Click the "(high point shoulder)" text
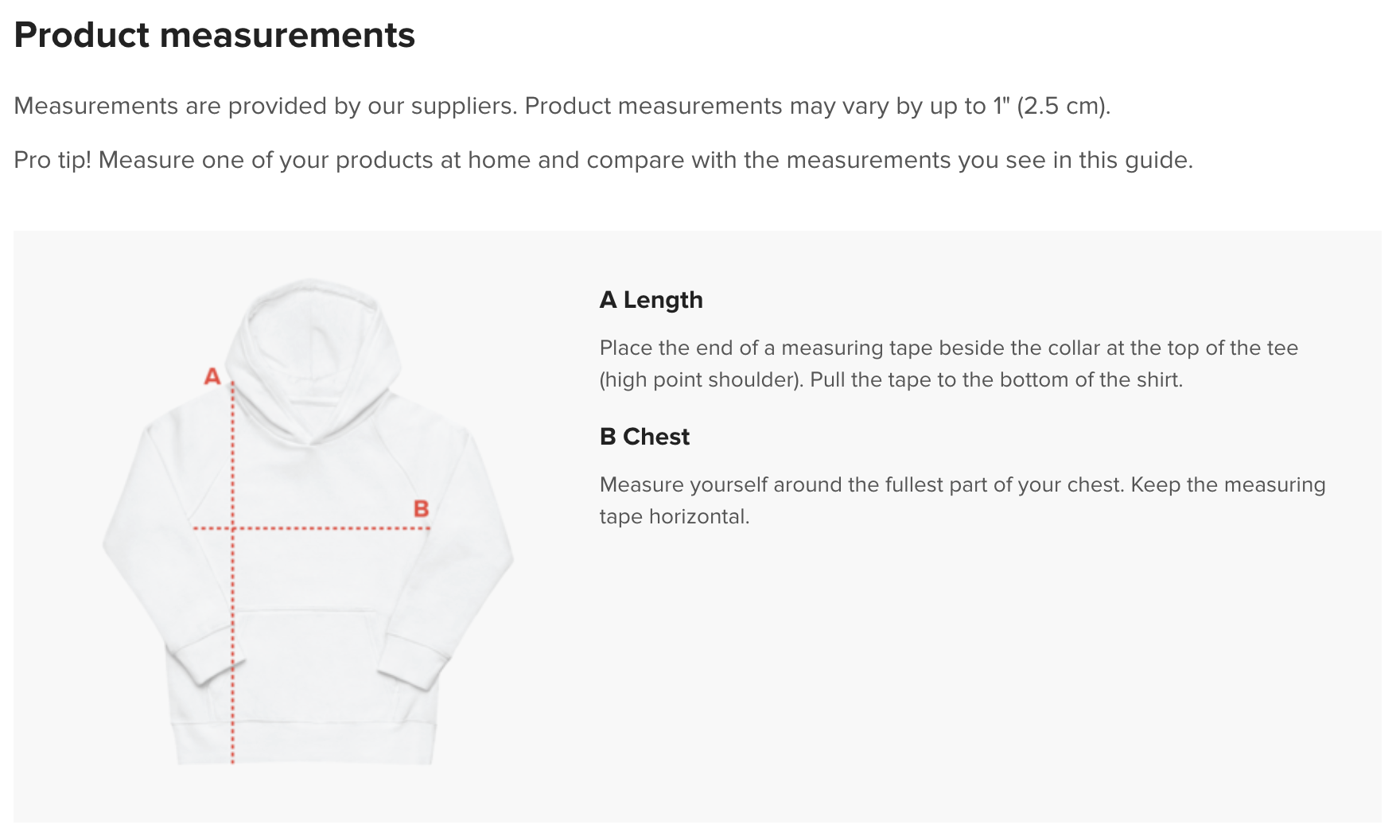 pos(701,379)
